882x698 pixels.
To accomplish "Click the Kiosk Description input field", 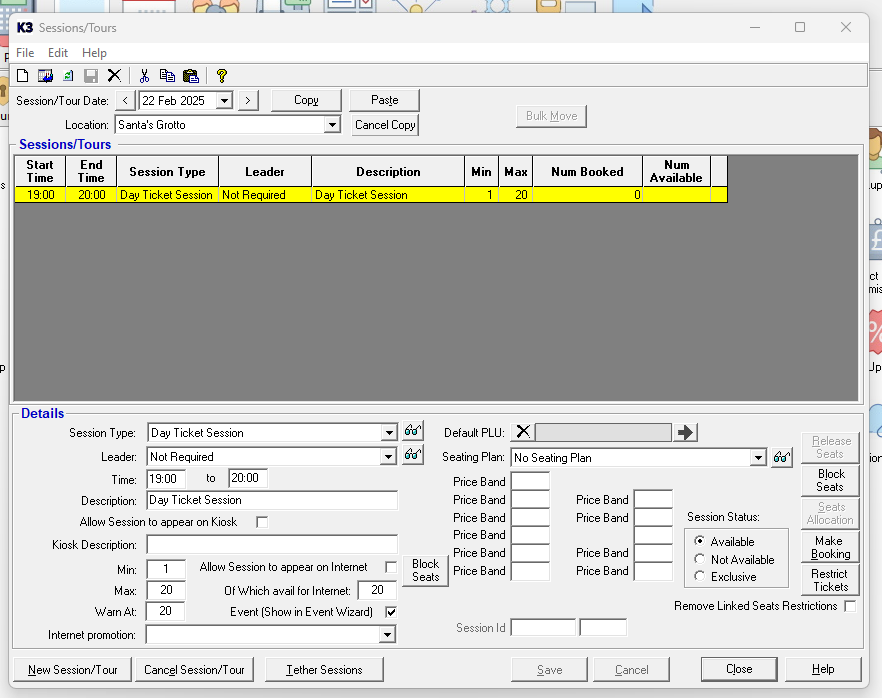I will coord(272,545).
